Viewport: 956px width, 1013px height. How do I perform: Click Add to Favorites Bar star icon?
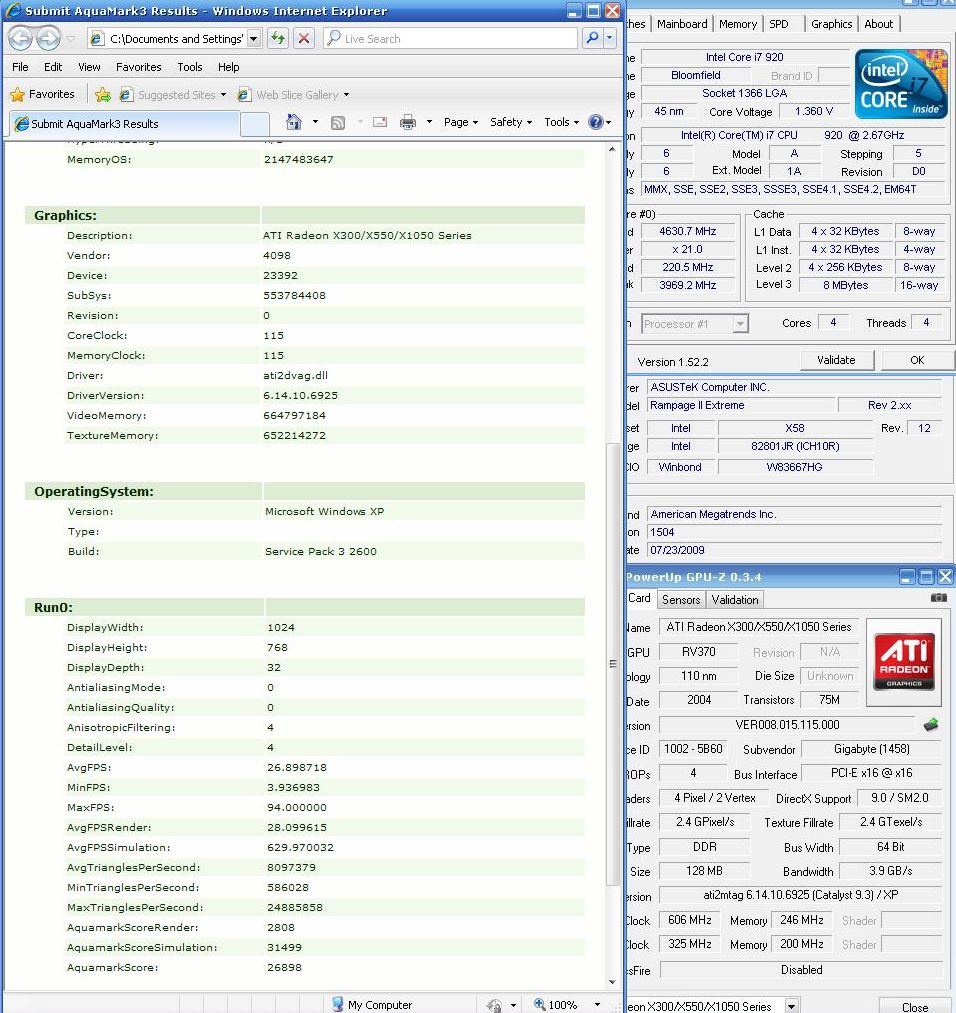click(x=103, y=95)
